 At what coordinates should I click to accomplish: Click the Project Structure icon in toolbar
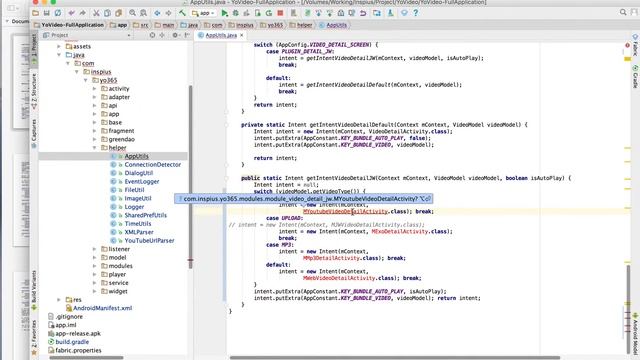[377, 13]
